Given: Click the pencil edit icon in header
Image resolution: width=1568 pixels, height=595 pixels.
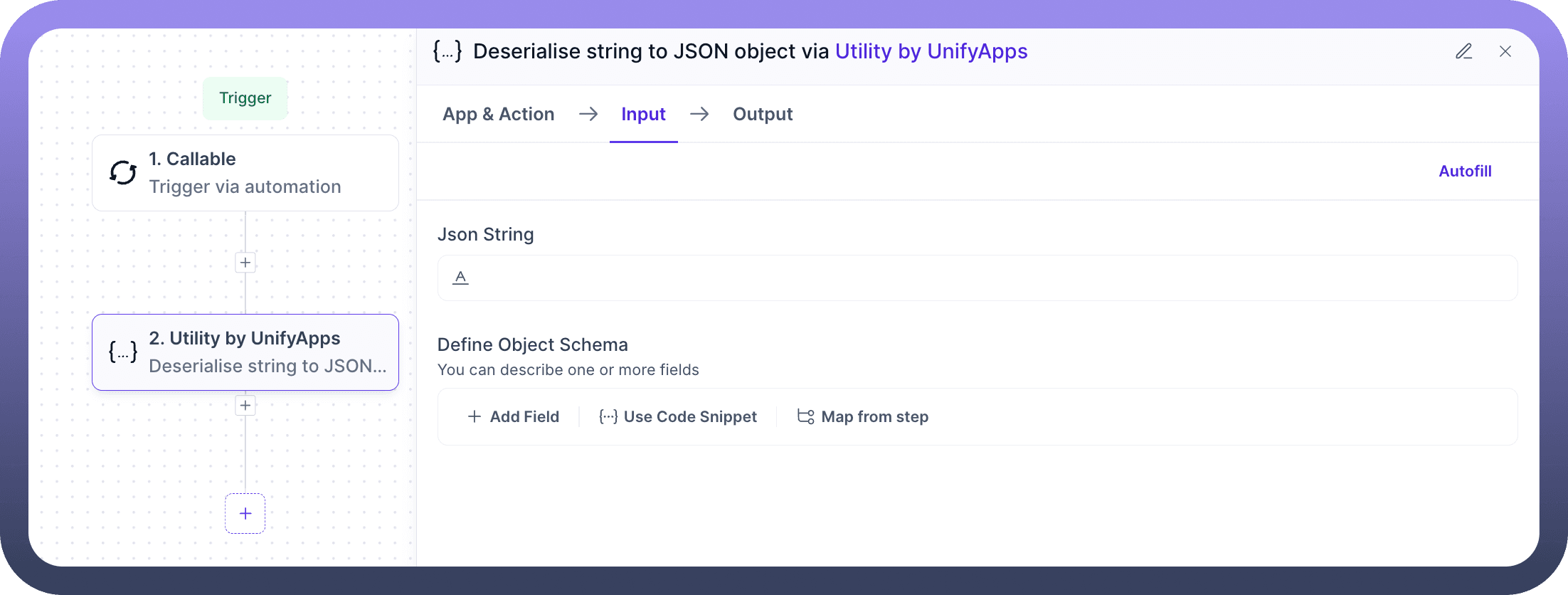Looking at the screenshot, I should [x=1463, y=51].
